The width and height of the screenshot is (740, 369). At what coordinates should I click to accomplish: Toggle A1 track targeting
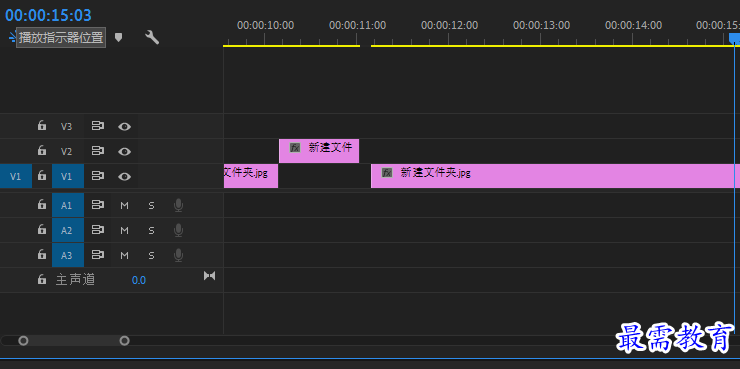point(67,205)
